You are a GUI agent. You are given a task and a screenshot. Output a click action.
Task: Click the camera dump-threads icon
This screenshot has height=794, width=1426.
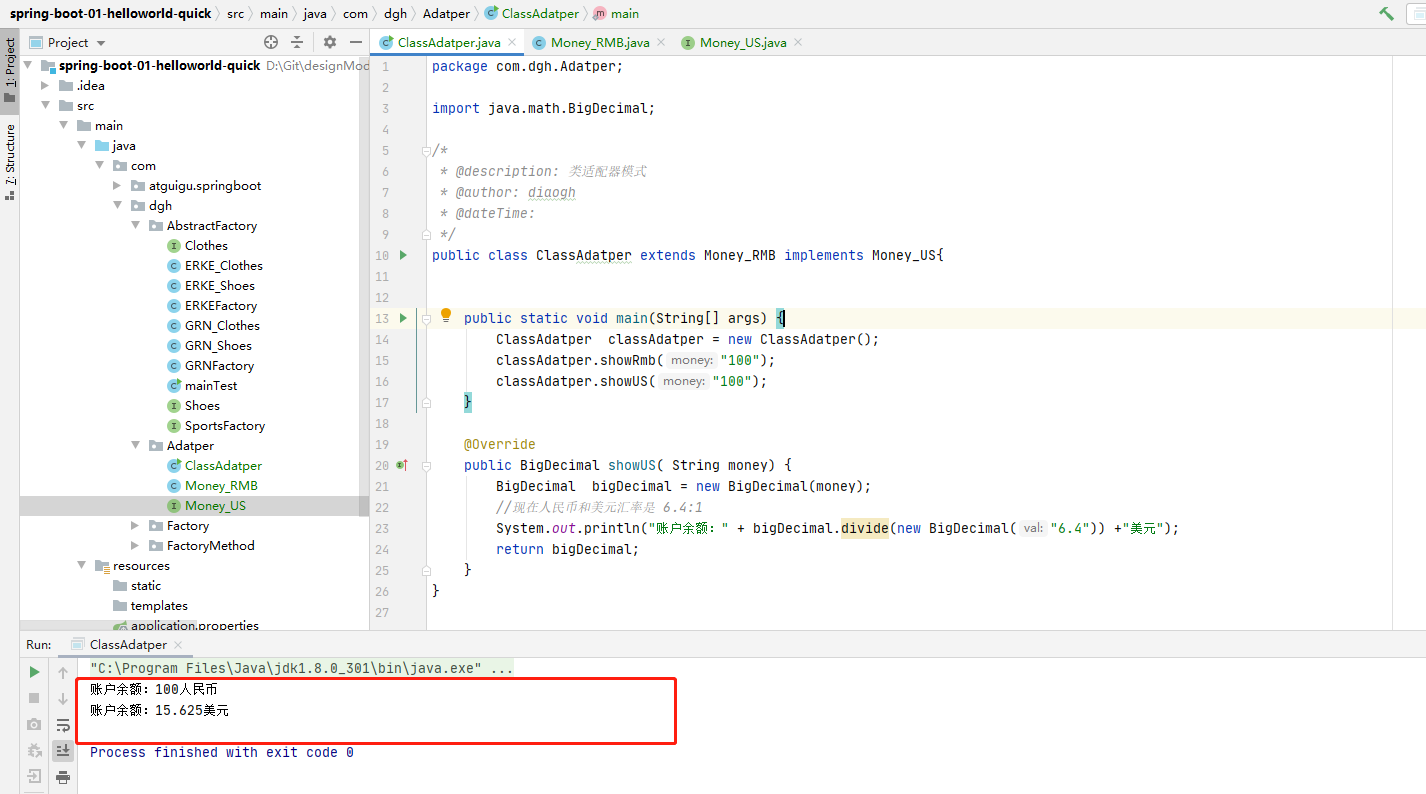coord(34,724)
